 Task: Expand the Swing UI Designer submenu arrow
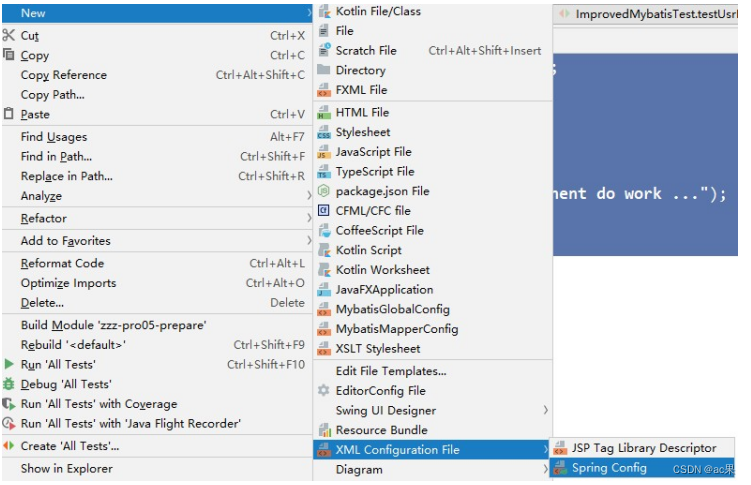546,410
